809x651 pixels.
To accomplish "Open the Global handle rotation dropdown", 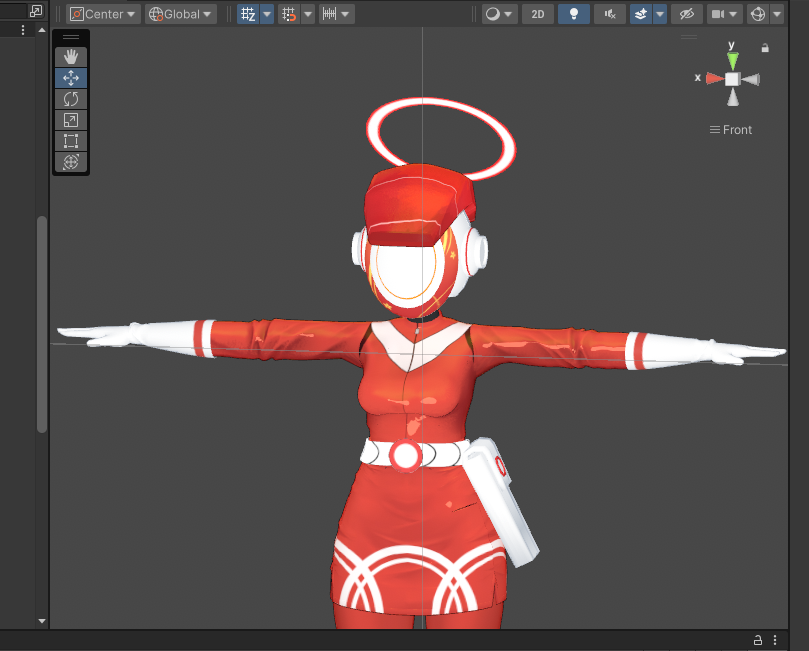I will point(181,14).
